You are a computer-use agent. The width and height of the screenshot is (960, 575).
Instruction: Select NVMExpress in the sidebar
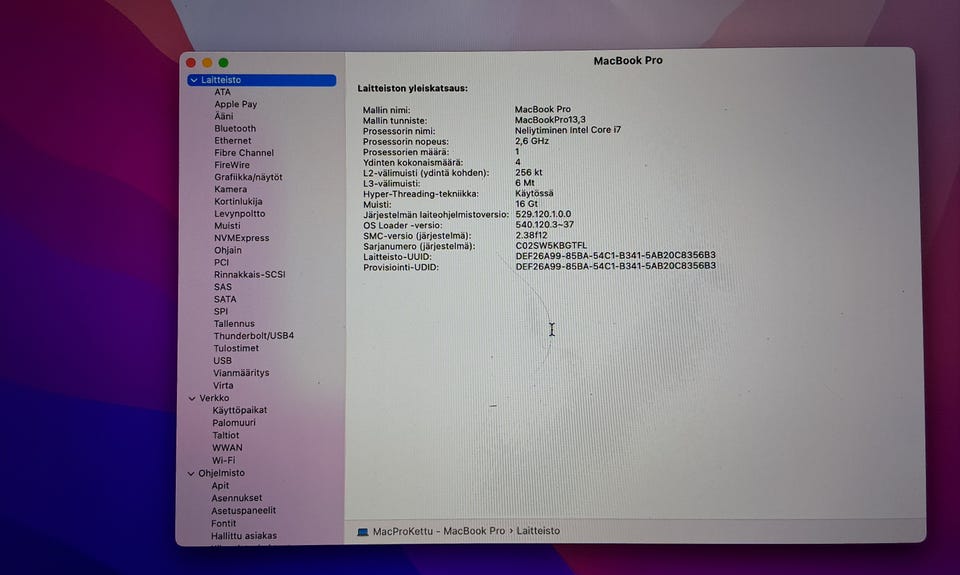(241, 238)
